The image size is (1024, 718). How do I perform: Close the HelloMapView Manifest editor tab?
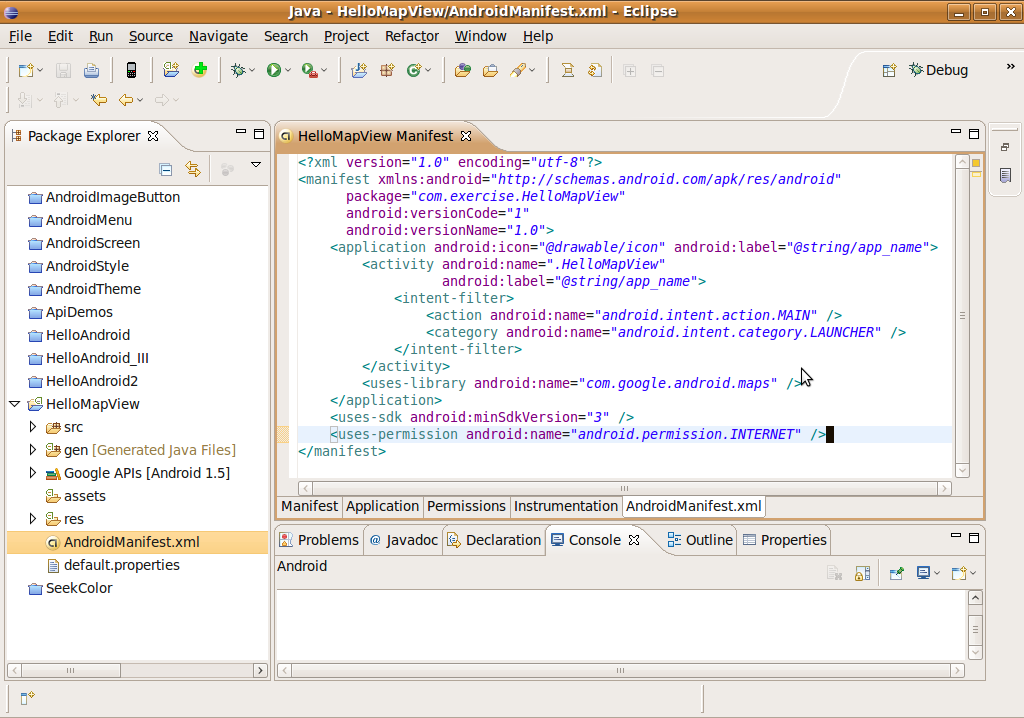466,136
